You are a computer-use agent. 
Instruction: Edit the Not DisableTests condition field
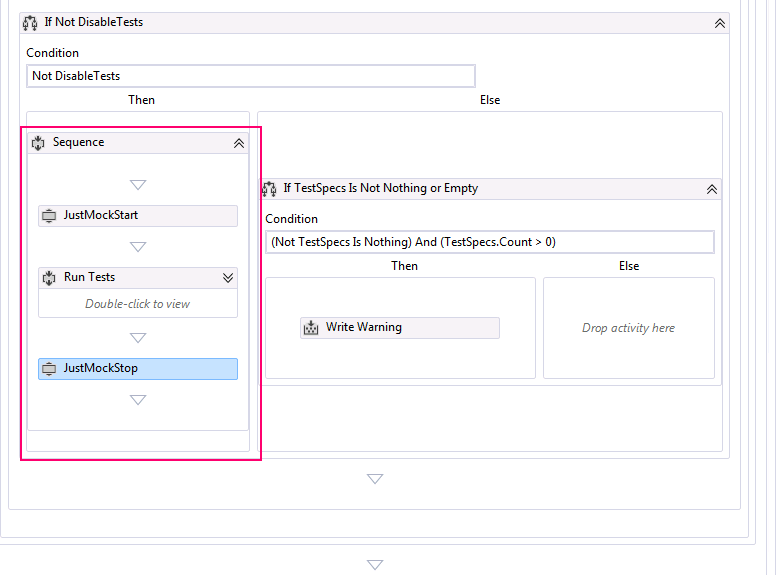[250, 76]
